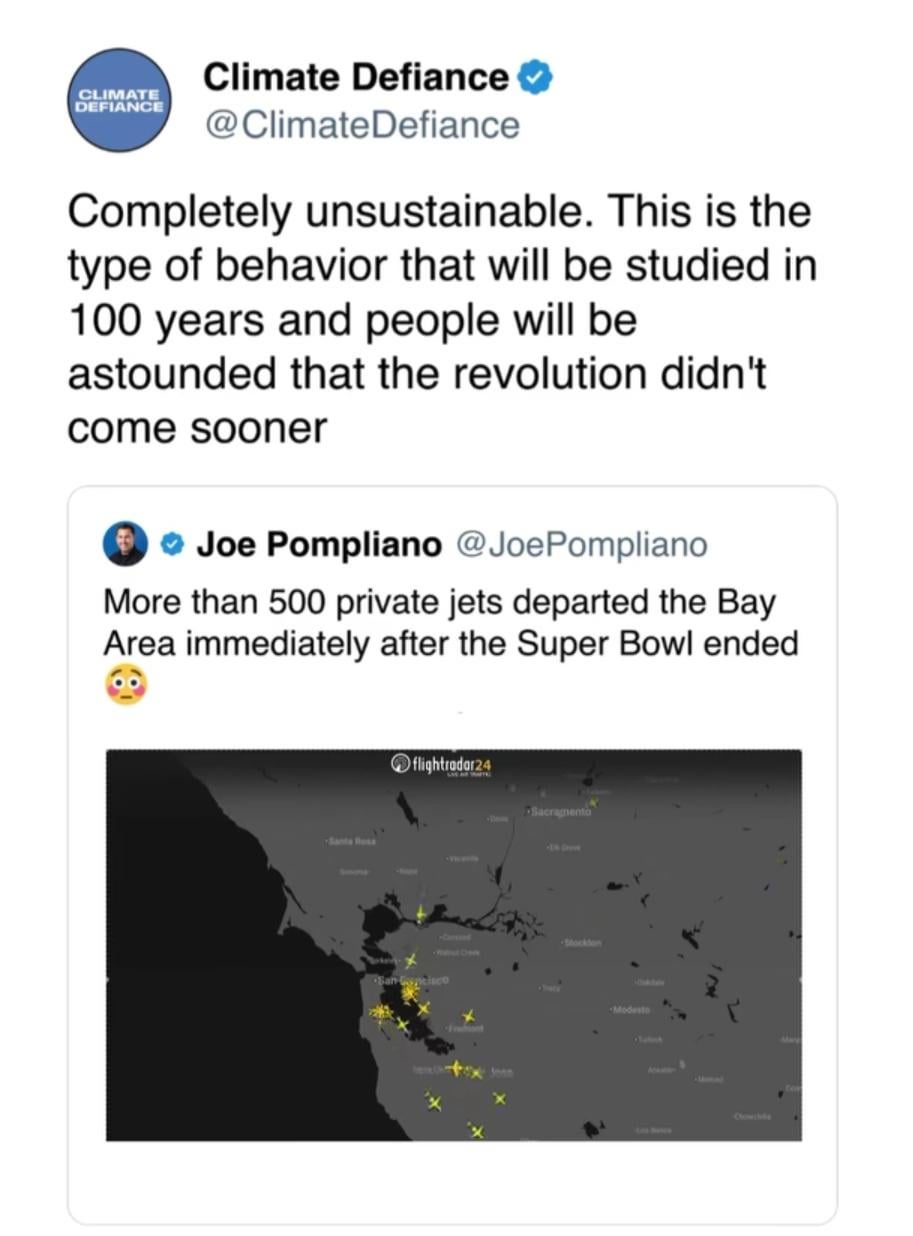This screenshot has height=1236, width=913.
Task: Select the yellow plane icon near Sacramento
Action: point(594,801)
